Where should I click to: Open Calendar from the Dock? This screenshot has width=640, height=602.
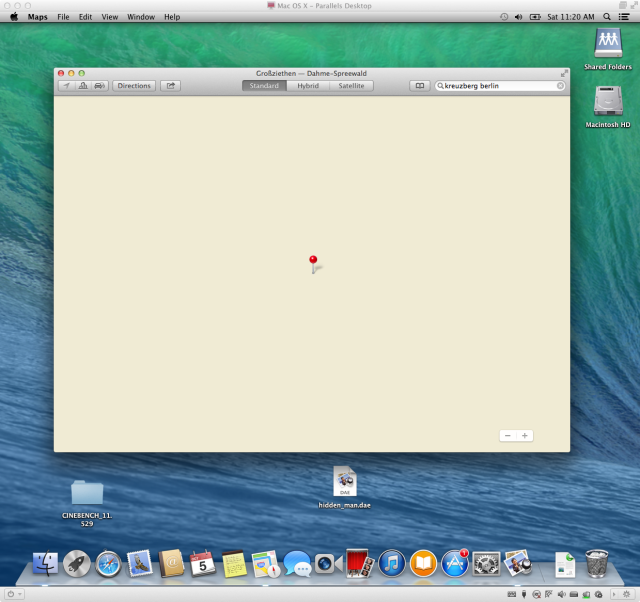coord(202,564)
